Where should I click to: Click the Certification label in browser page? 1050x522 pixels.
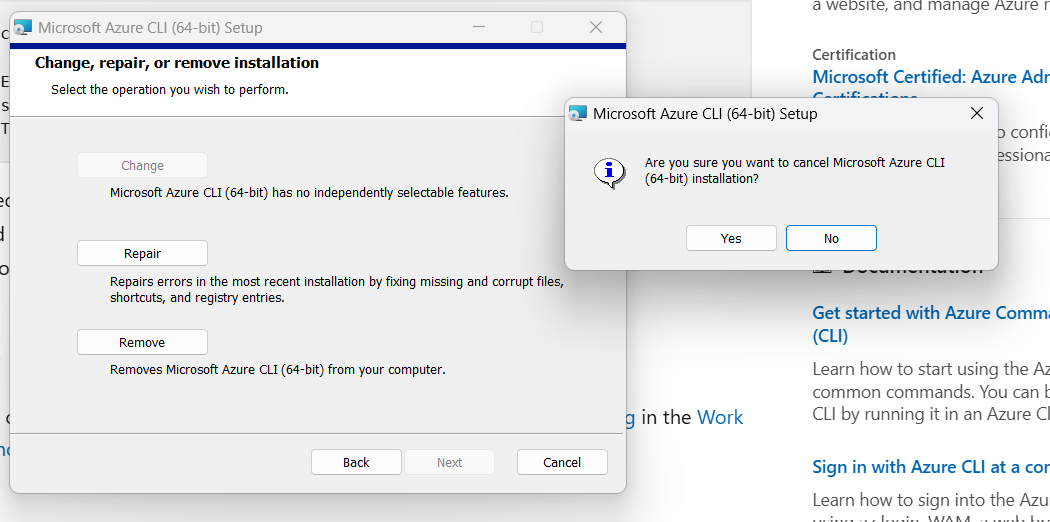854,55
